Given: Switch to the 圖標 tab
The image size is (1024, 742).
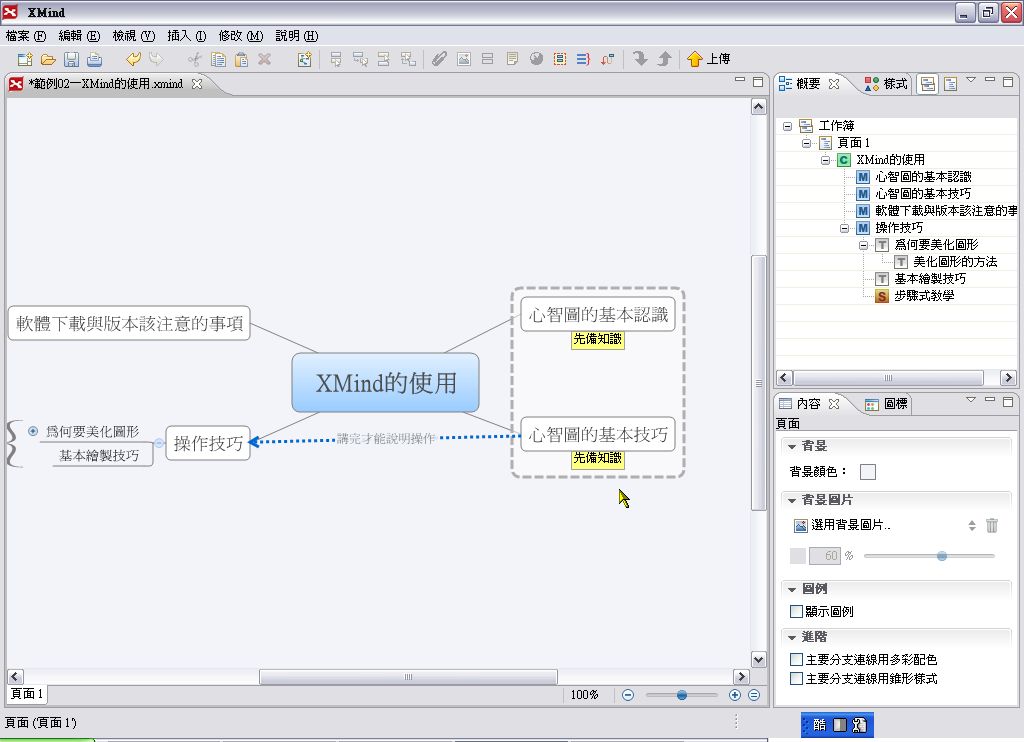Looking at the screenshot, I should point(886,404).
